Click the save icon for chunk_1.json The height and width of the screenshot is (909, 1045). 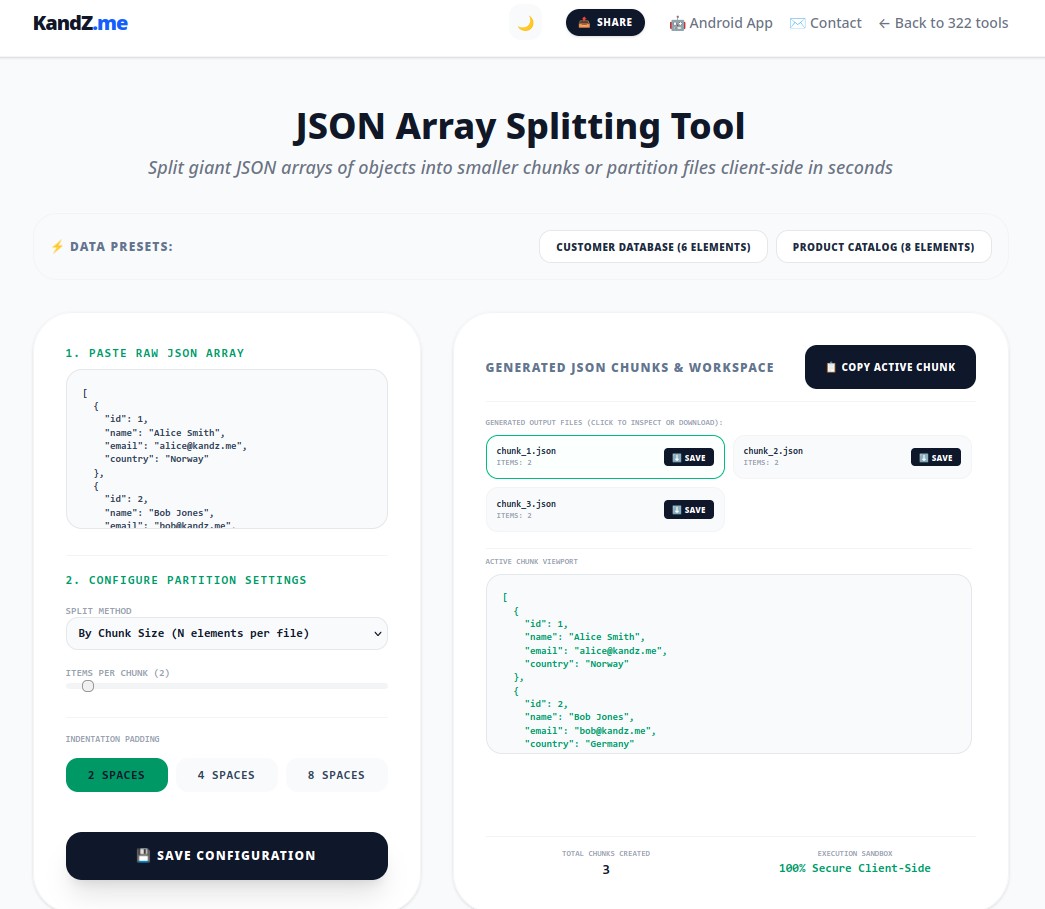pos(676,458)
